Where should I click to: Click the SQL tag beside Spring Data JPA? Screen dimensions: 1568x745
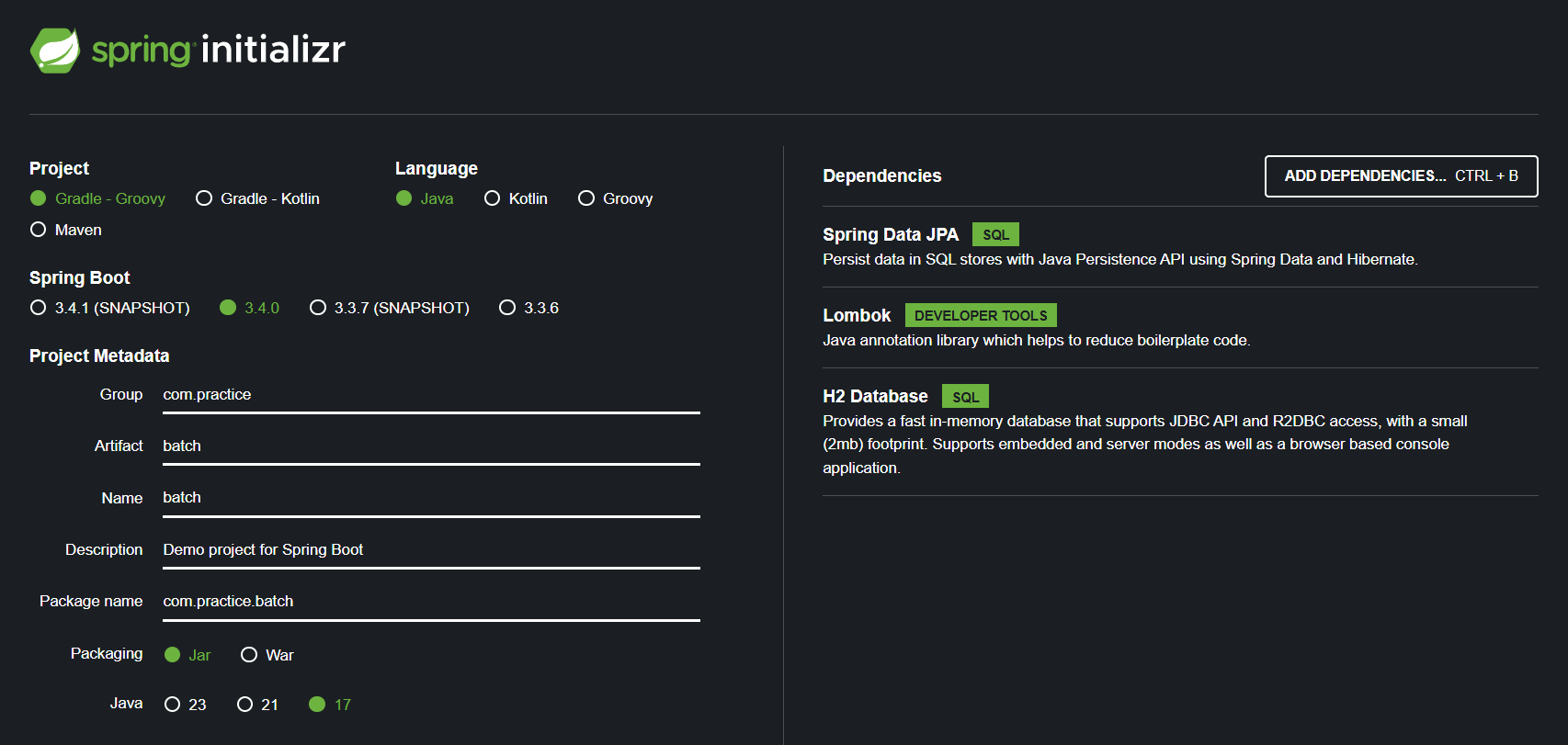coord(995,235)
